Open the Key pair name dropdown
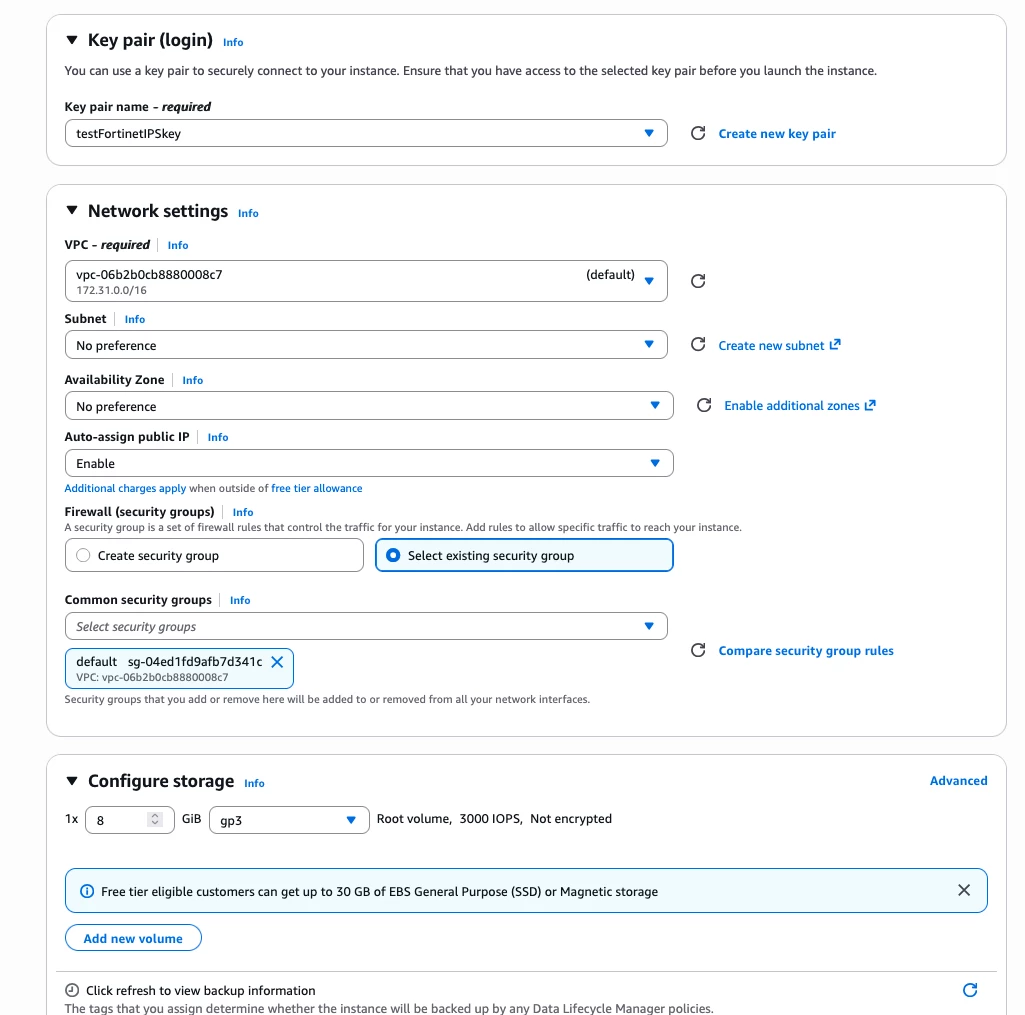The image size is (1025, 1015). [366, 133]
